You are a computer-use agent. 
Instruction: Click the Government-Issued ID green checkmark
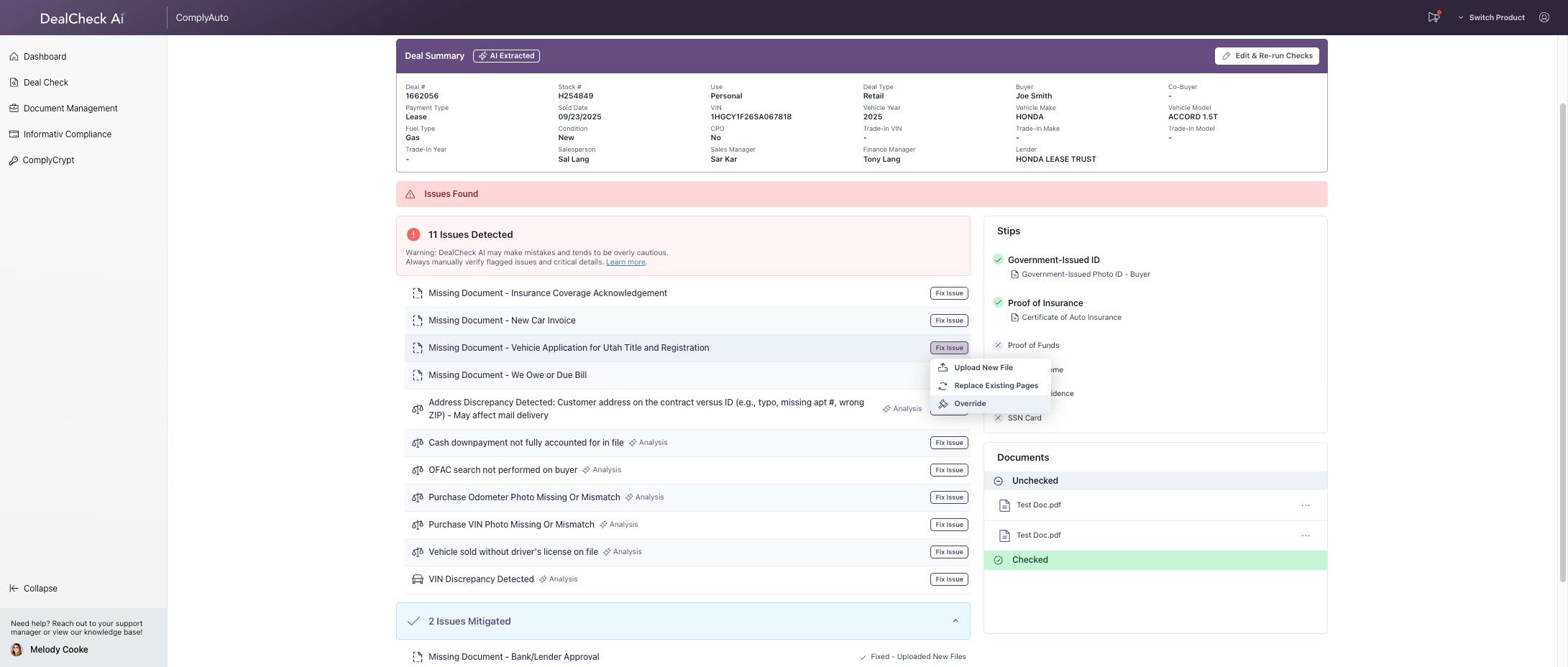coord(998,259)
